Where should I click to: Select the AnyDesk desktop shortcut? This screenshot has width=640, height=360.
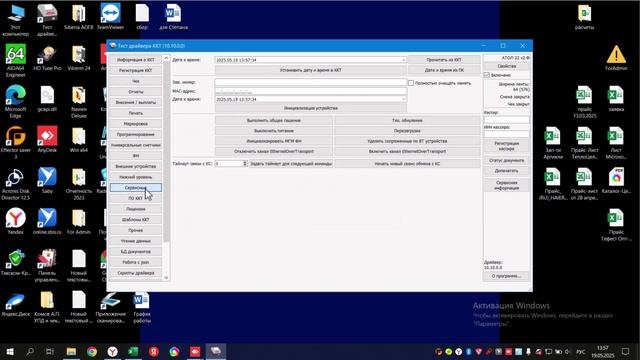(x=47, y=139)
